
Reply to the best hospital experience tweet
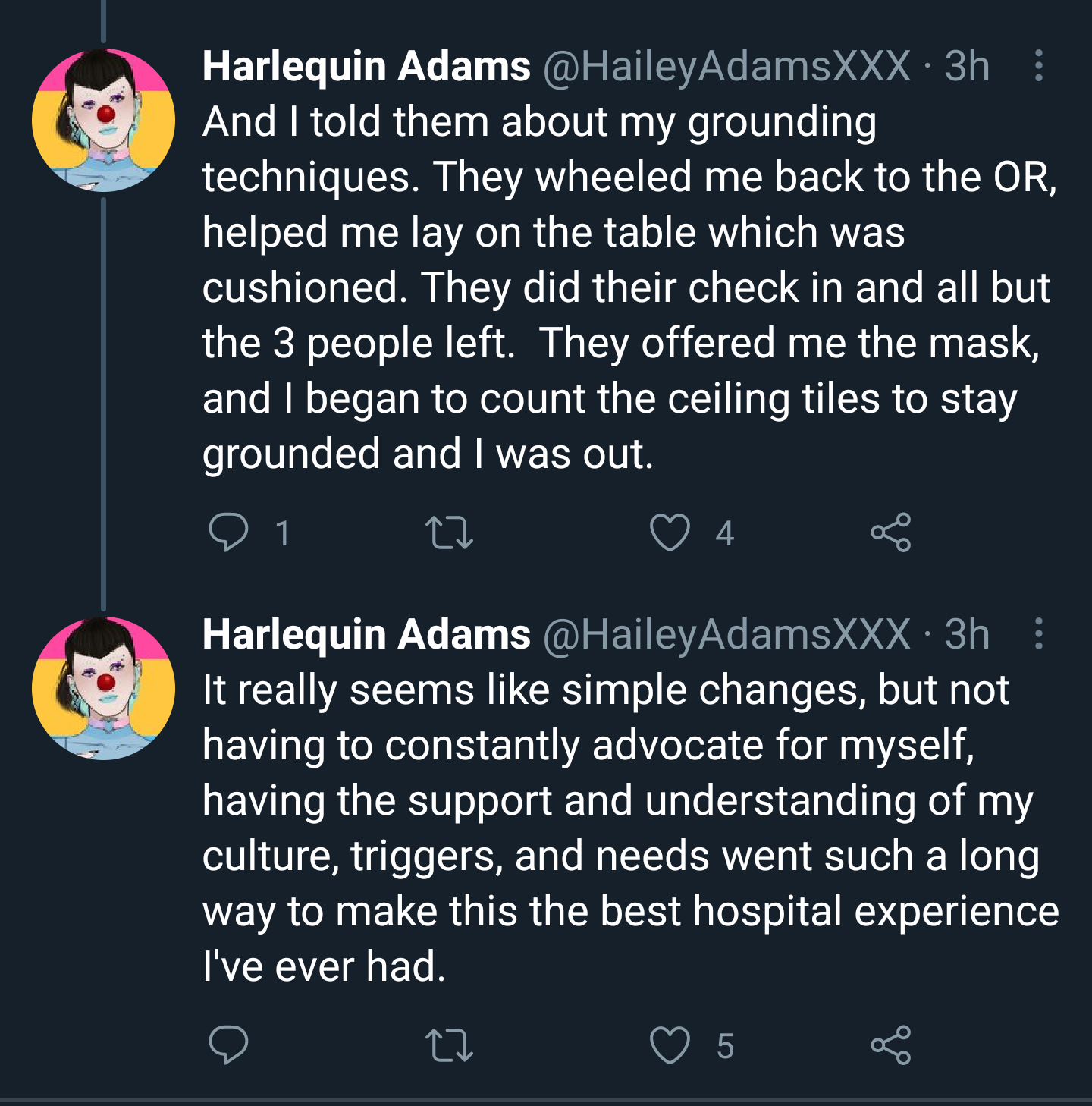pos(228,1045)
